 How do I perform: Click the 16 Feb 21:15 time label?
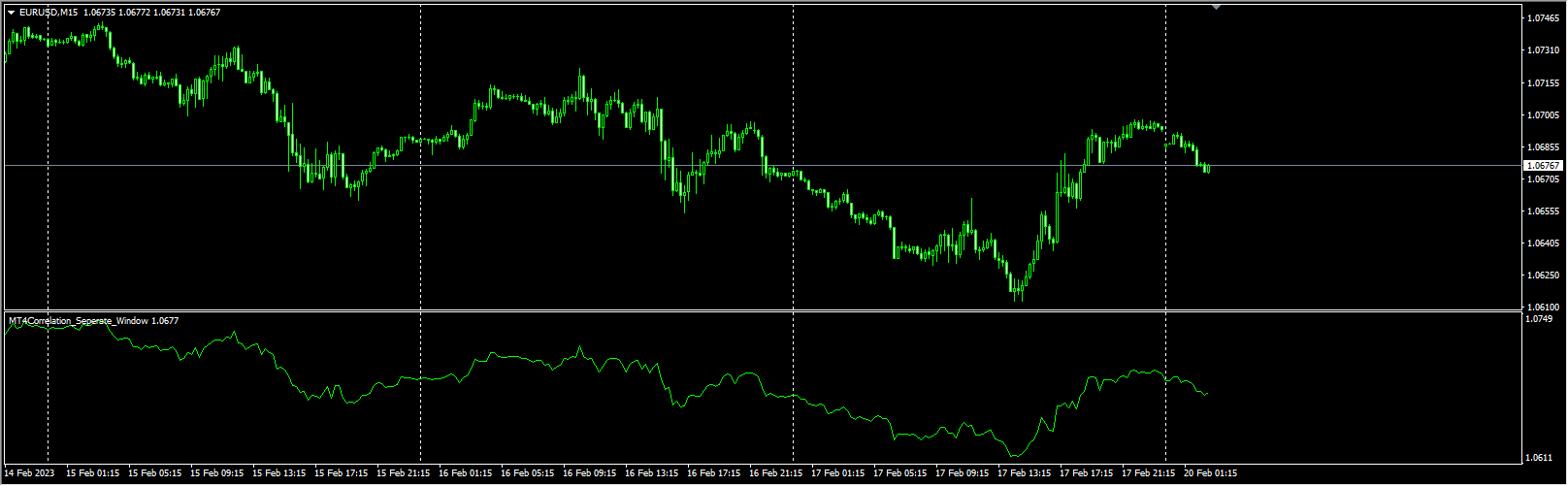coord(776,474)
